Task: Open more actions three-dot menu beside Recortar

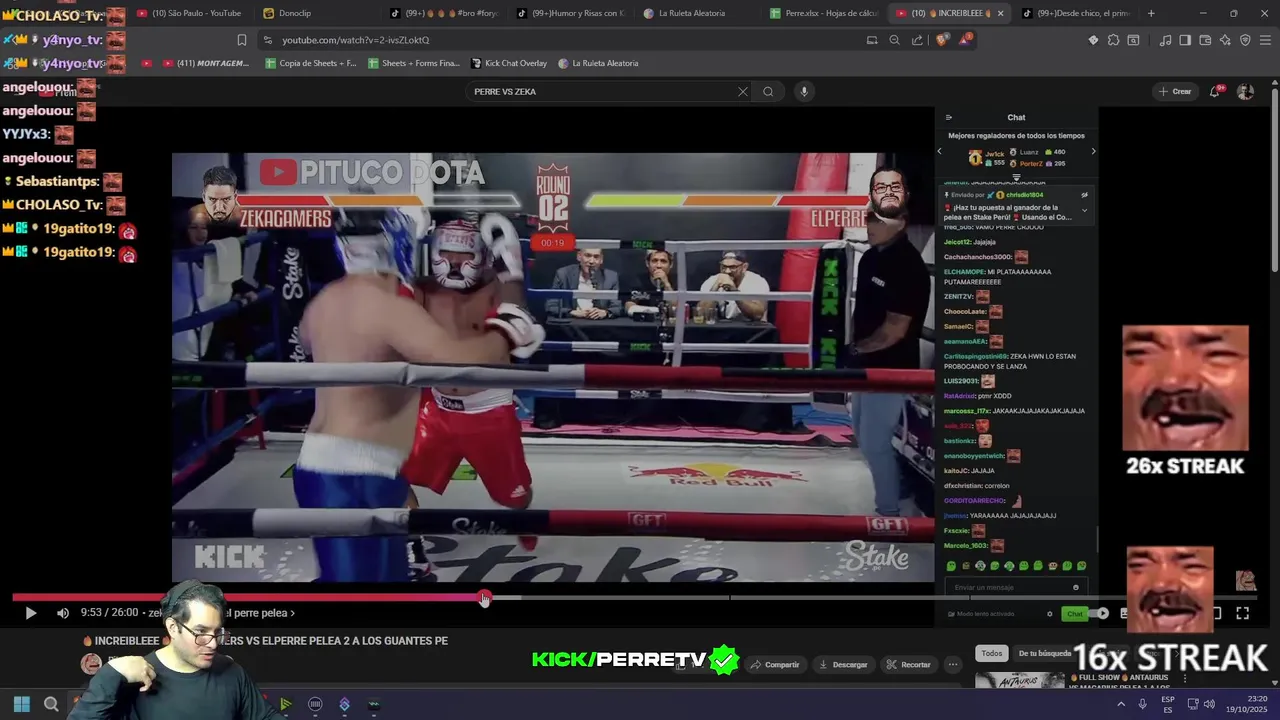Action: coord(953,664)
